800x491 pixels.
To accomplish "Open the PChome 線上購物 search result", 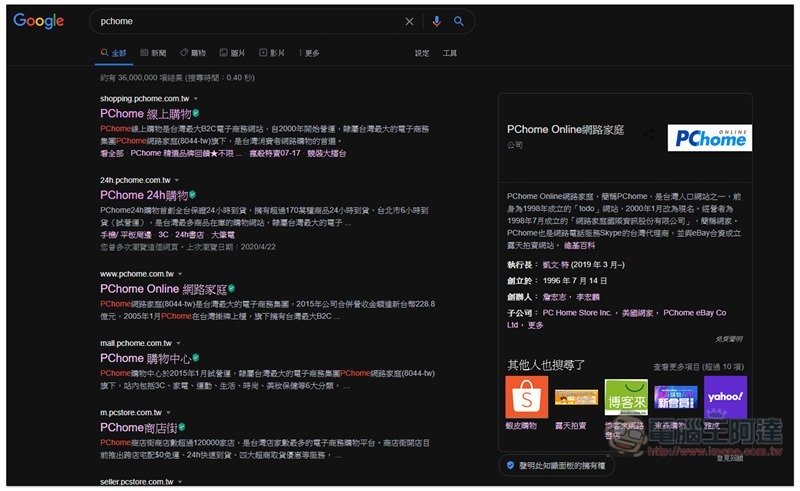I will (144, 114).
